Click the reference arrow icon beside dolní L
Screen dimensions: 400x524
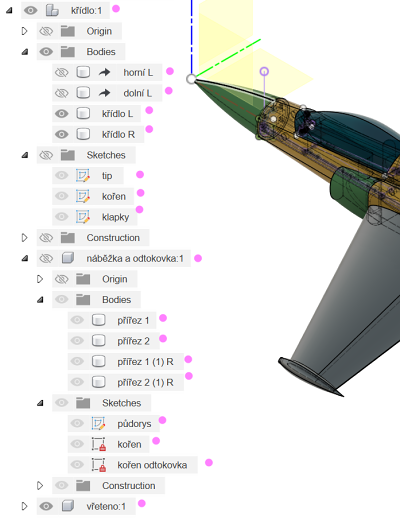click(105, 93)
